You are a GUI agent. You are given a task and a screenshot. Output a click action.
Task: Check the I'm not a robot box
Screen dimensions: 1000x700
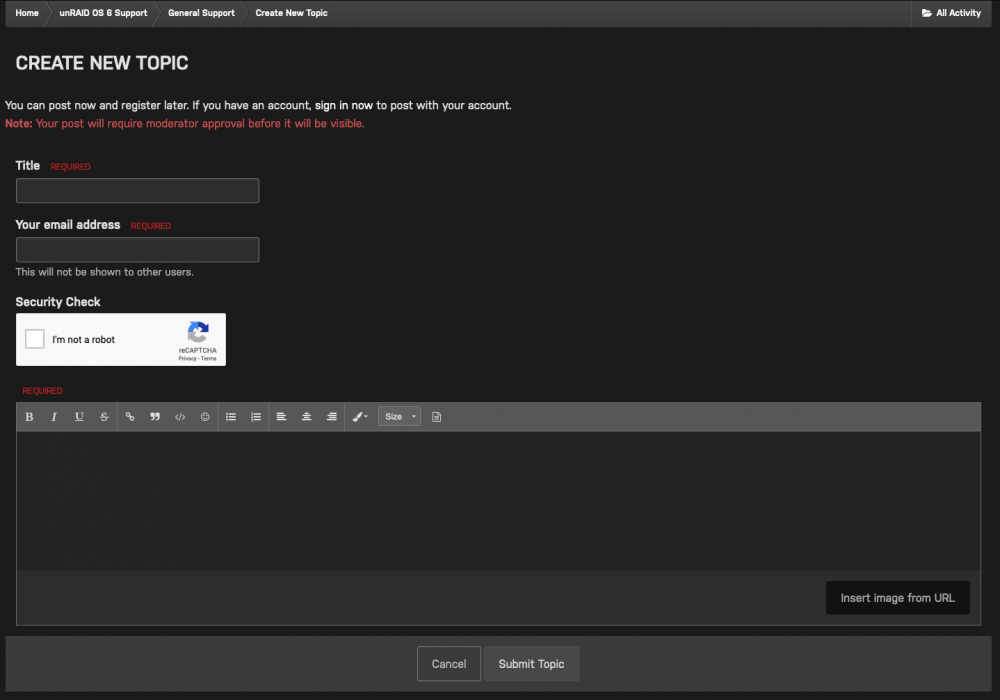pyautogui.click(x=34, y=339)
